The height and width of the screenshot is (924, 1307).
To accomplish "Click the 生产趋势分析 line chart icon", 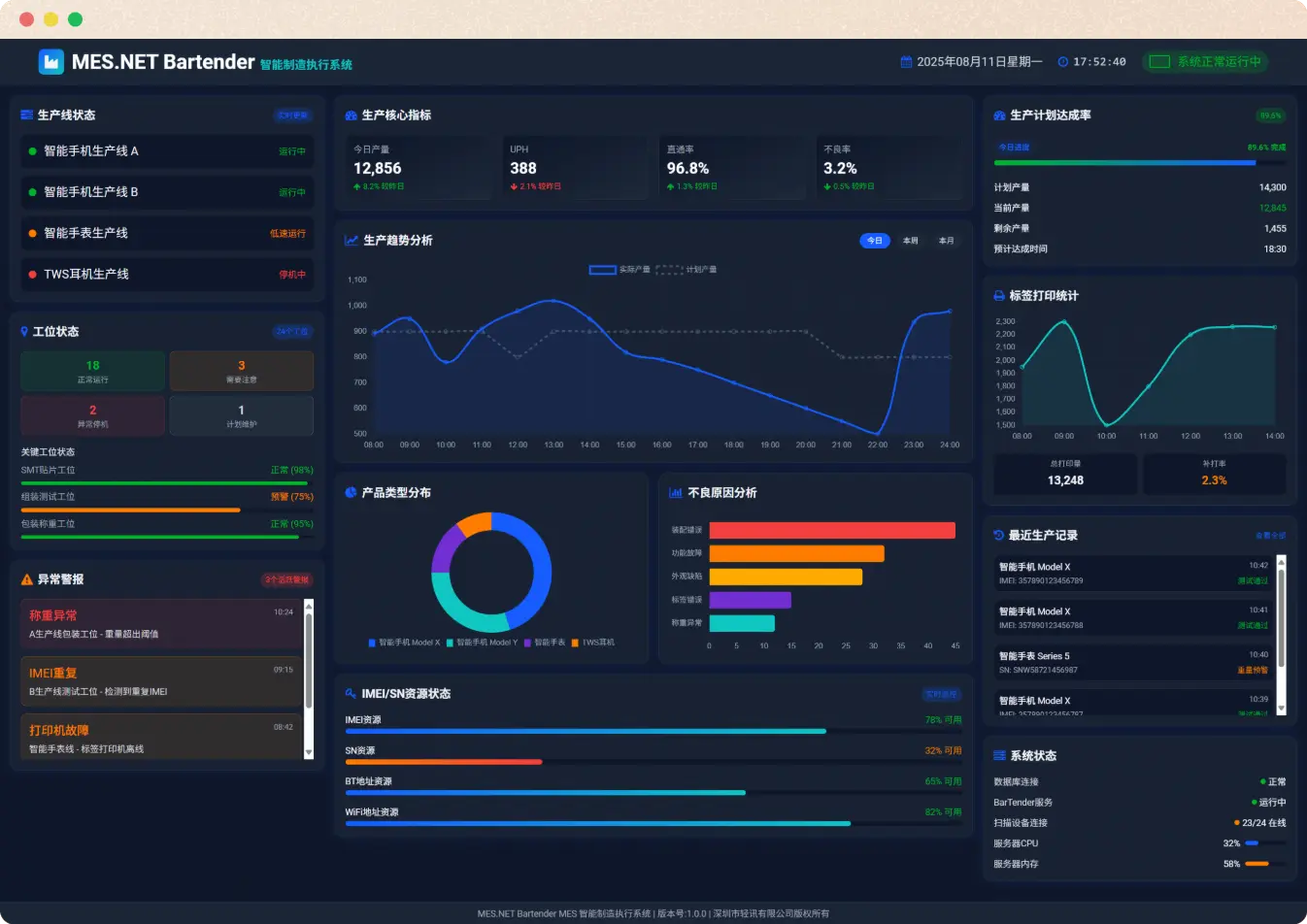I will coord(351,241).
